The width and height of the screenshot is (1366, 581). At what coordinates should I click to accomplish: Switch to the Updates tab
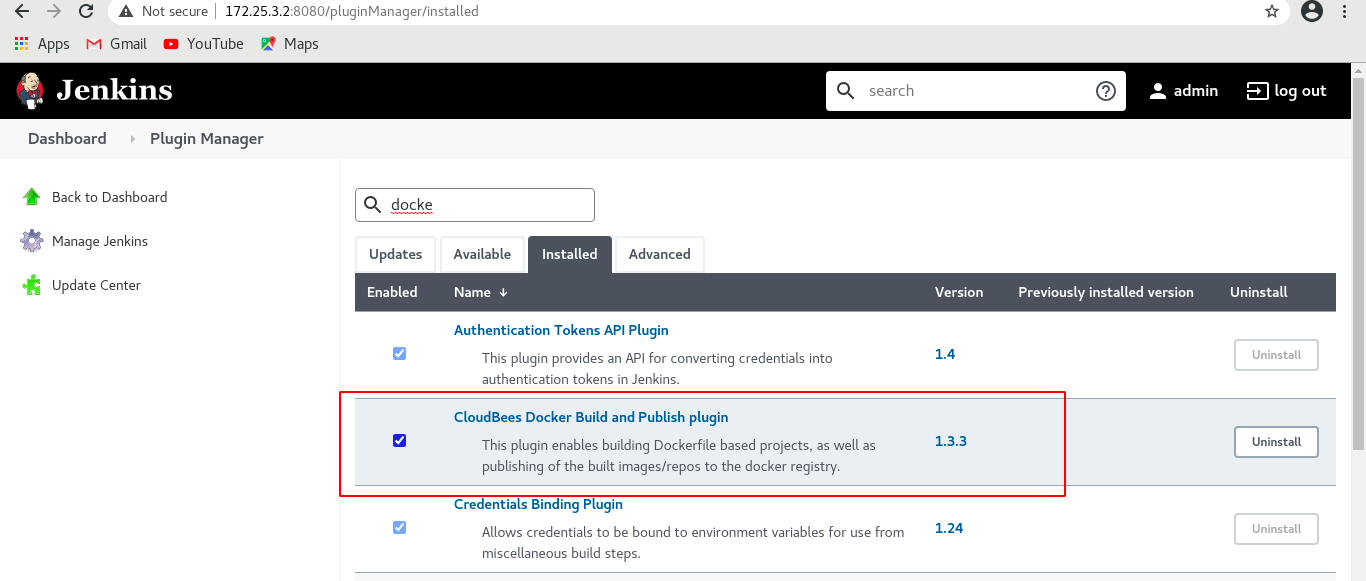396,254
